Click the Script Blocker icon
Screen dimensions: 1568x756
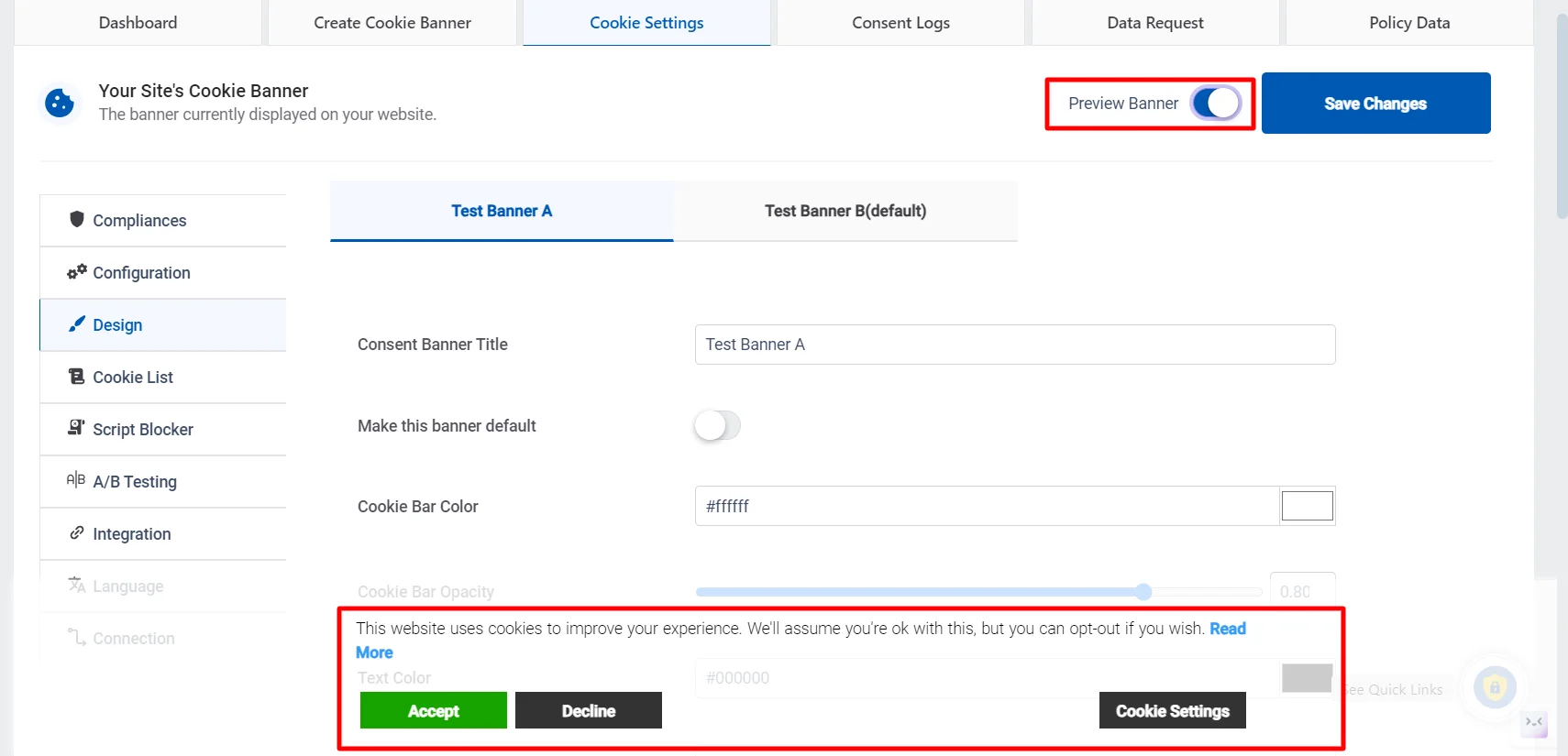pos(77,428)
